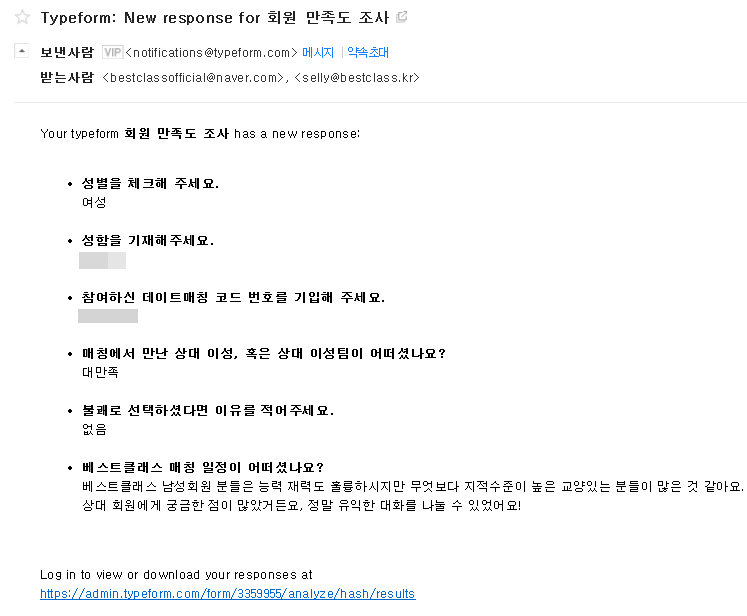Click the 대만족 satisfaction answer
Image resolution: width=747 pixels, height=616 pixels.
pos(100,372)
